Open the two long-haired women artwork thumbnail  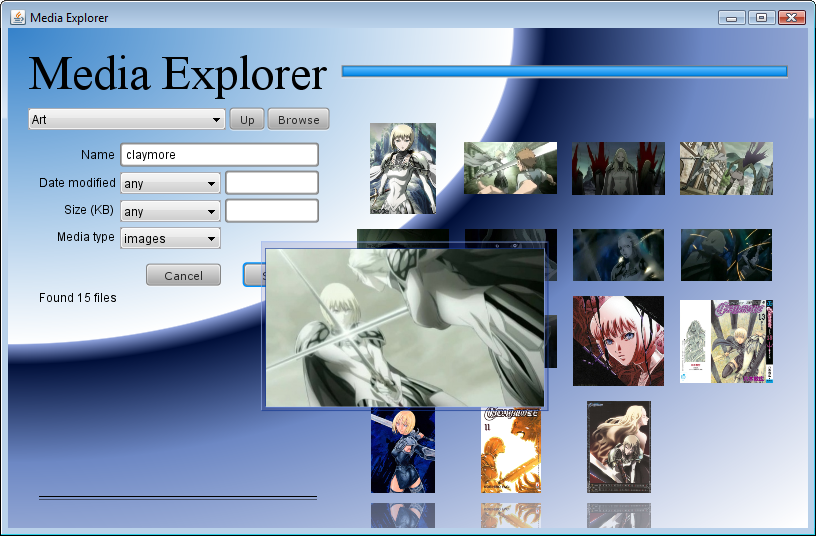619,446
